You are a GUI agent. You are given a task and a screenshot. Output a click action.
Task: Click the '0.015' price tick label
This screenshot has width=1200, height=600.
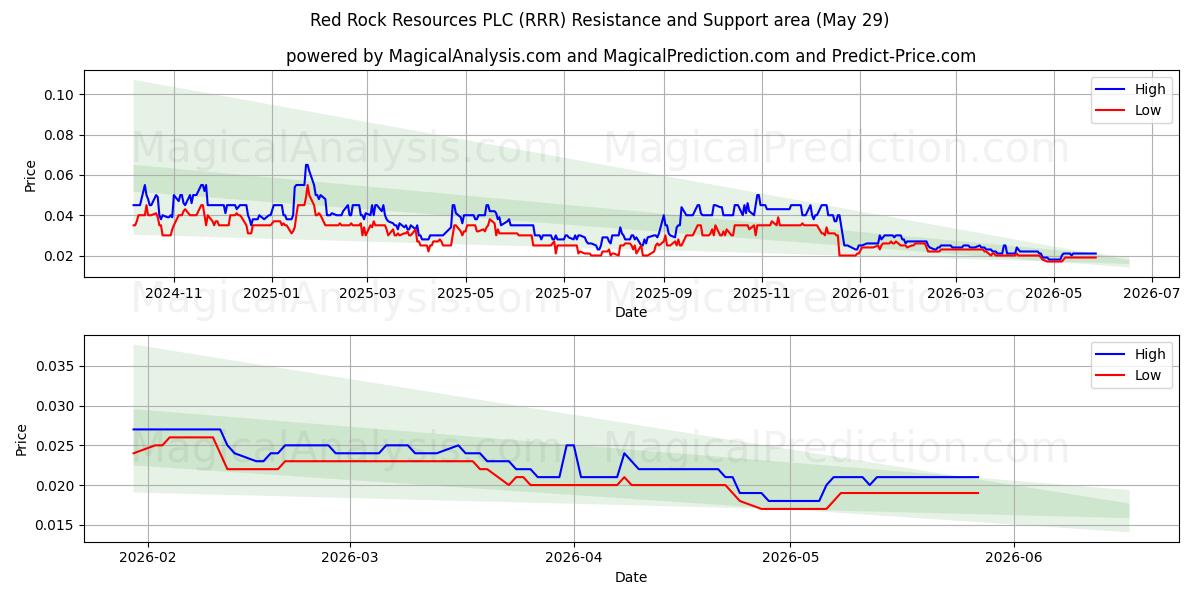[57, 526]
